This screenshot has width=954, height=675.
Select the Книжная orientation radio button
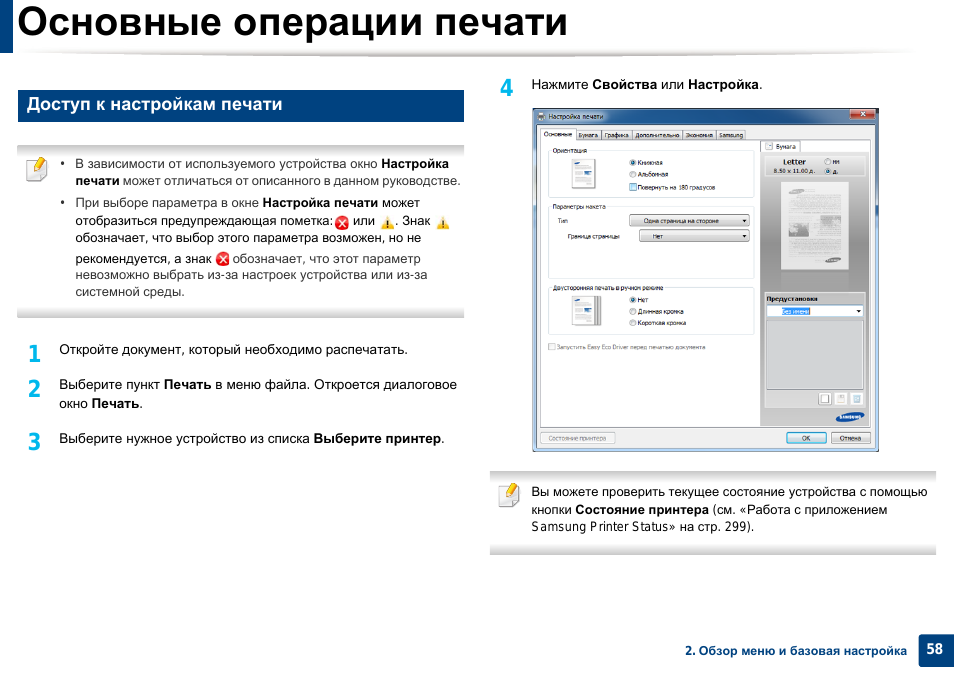(x=633, y=162)
